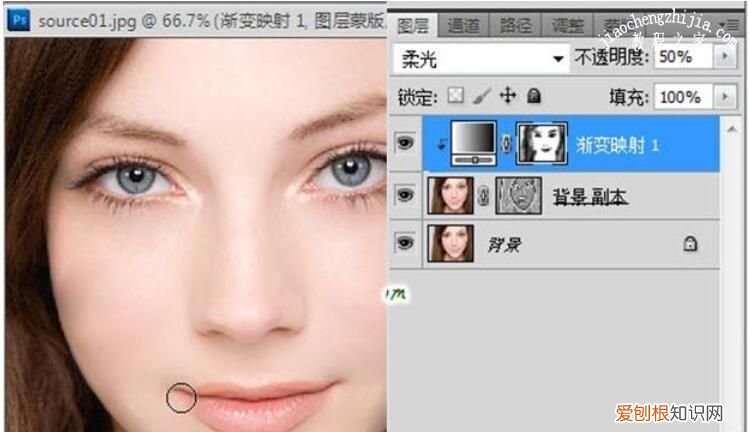
Task: Click the lock all padlock icon
Action: point(534,96)
